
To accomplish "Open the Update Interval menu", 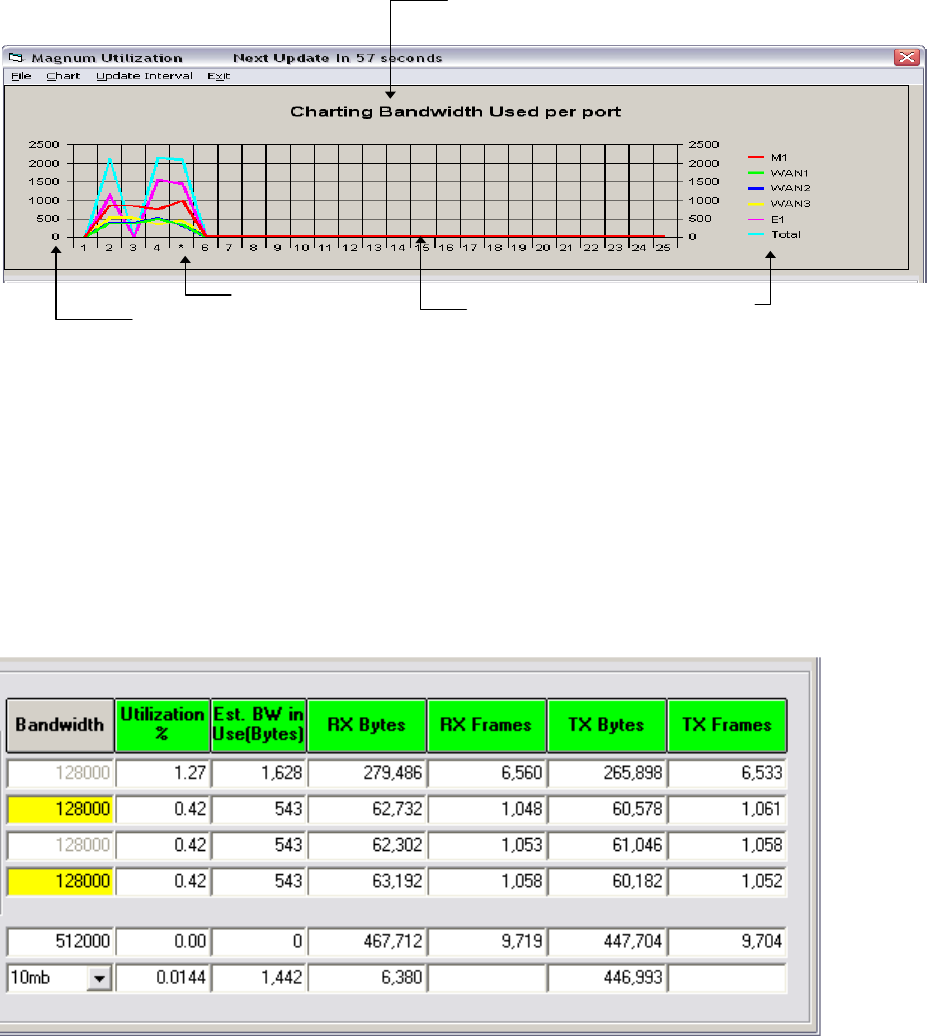I will tap(144, 76).
